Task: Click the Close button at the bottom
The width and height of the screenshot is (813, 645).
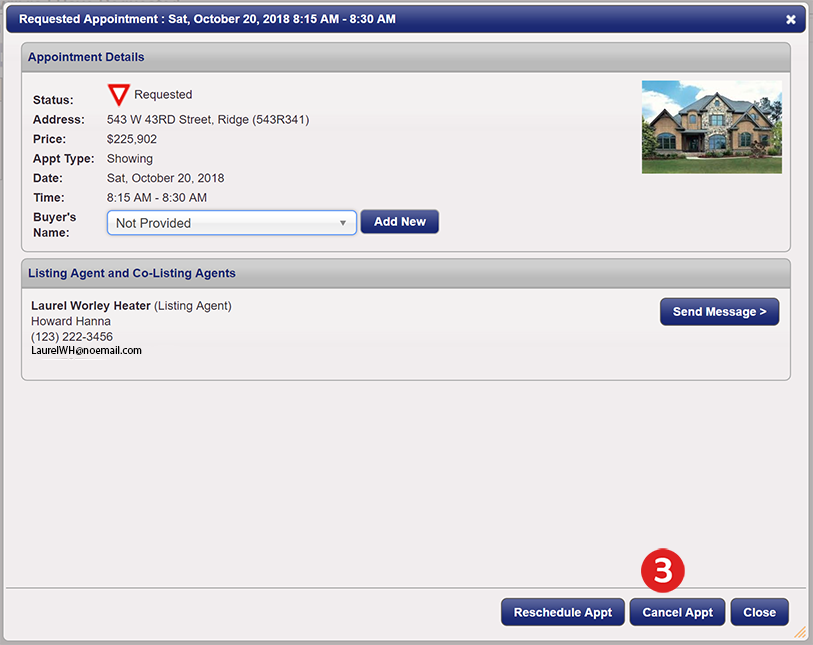Action: pos(759,612)
